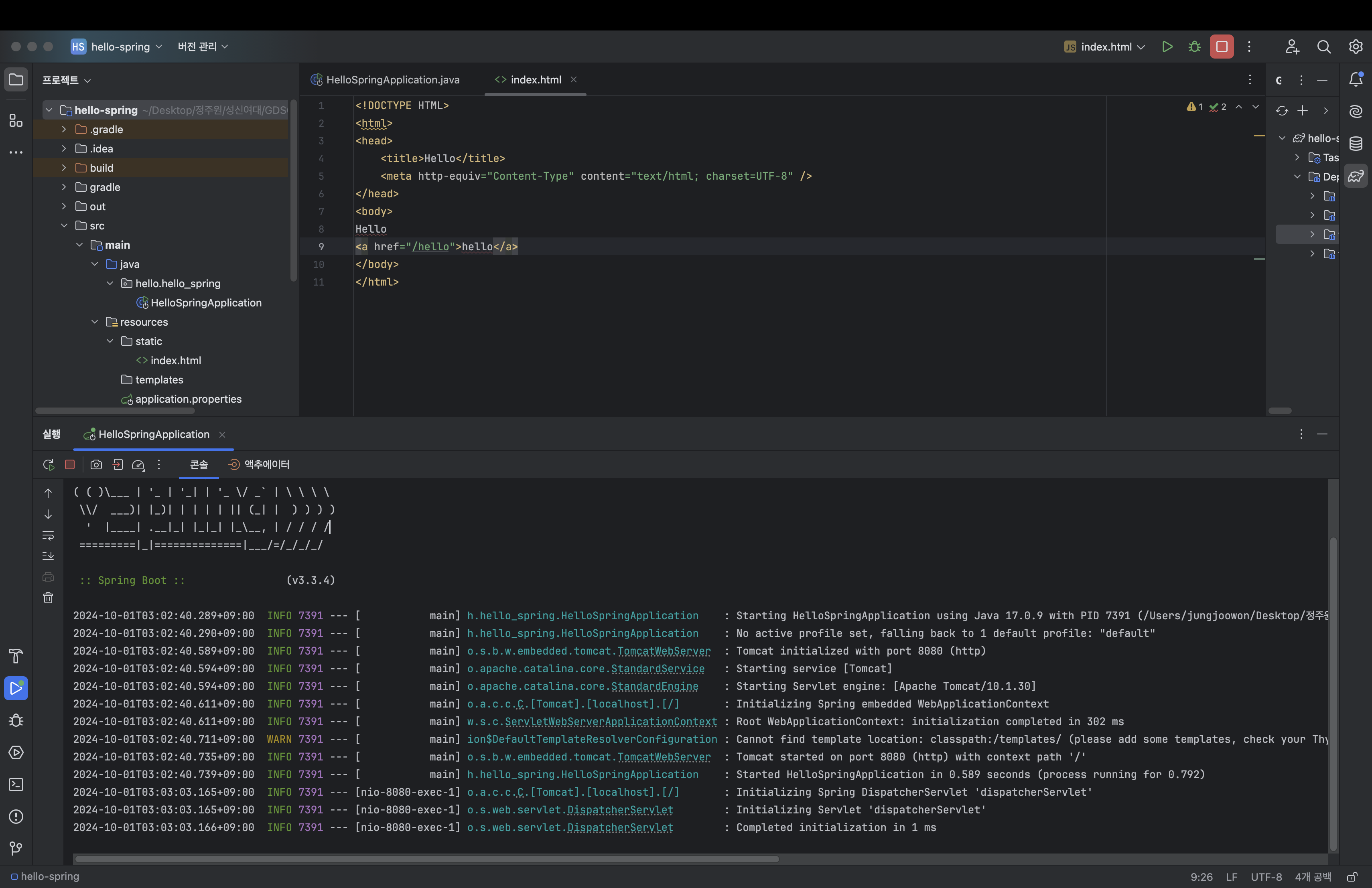
Task: Start debugging with the top toolbar bug icon
Action: [1194, 47]
